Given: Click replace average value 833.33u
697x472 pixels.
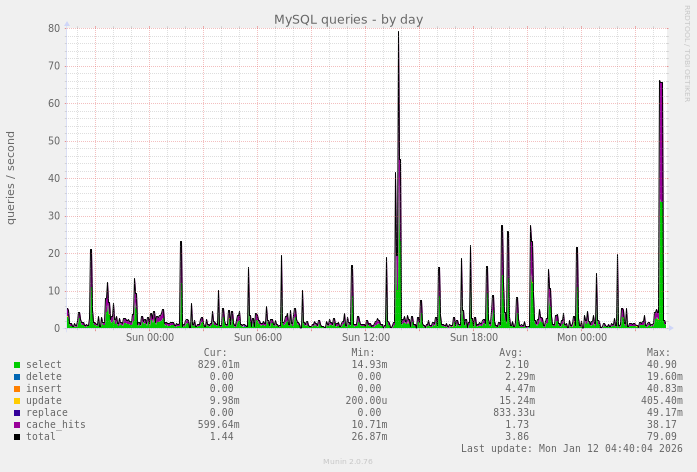Looking at the screenshot, I should coord(514,412).
